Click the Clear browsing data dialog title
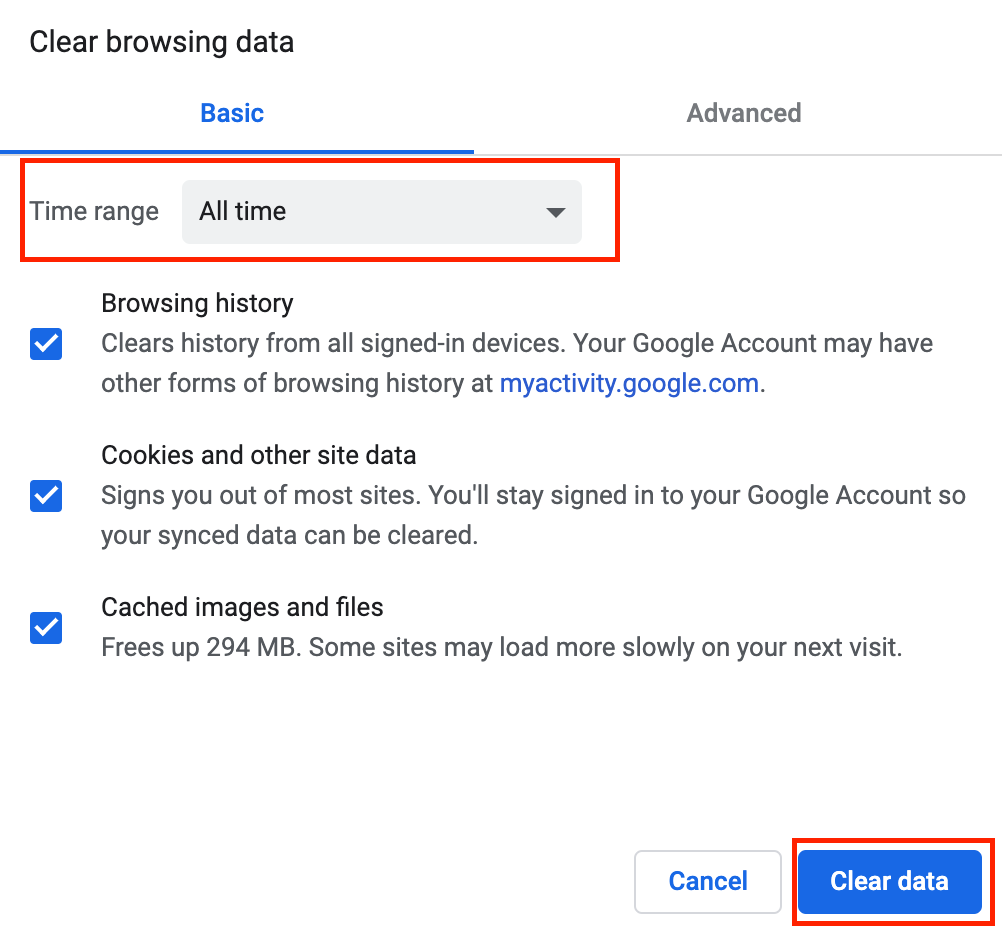Viewport: 1002px width, 936px height. coord(161,42)
